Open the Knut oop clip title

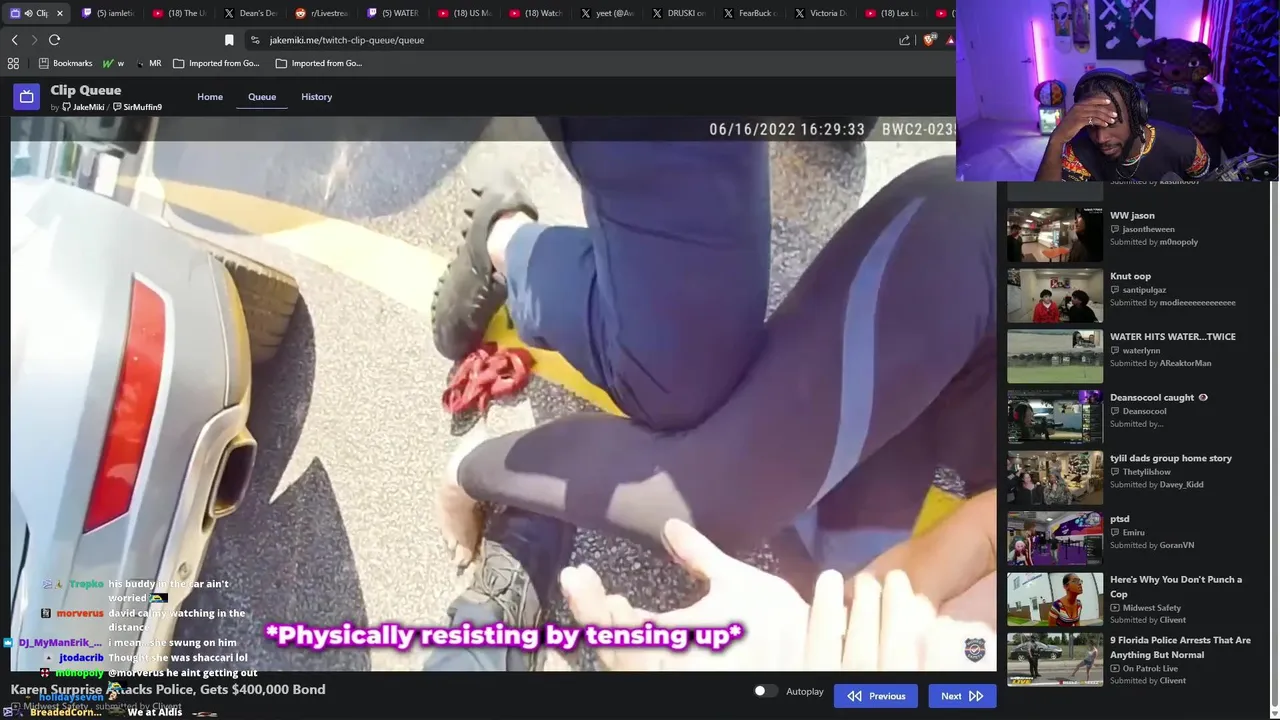[x=1130, y=276]
